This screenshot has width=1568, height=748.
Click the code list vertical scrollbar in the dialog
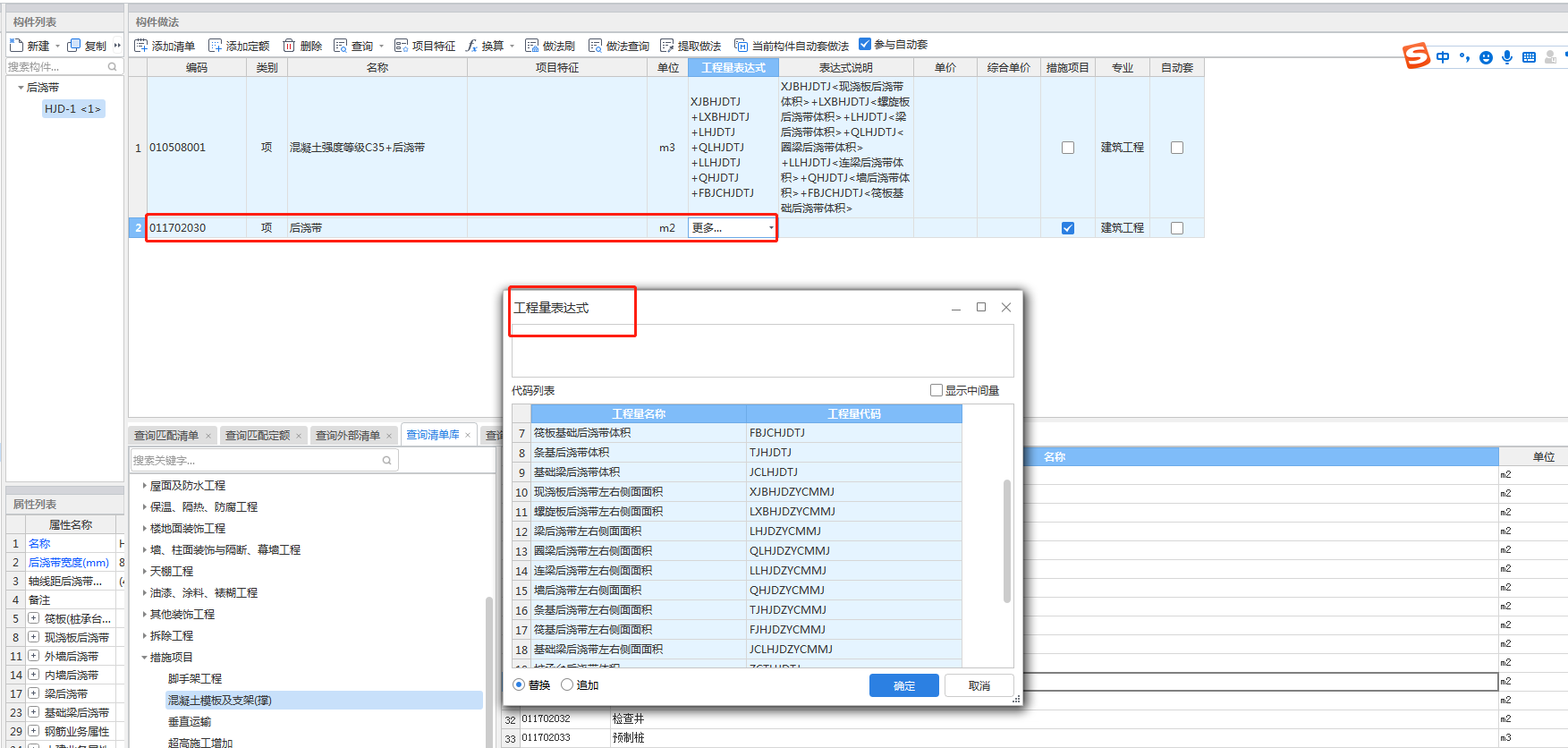pos(1006,541)
